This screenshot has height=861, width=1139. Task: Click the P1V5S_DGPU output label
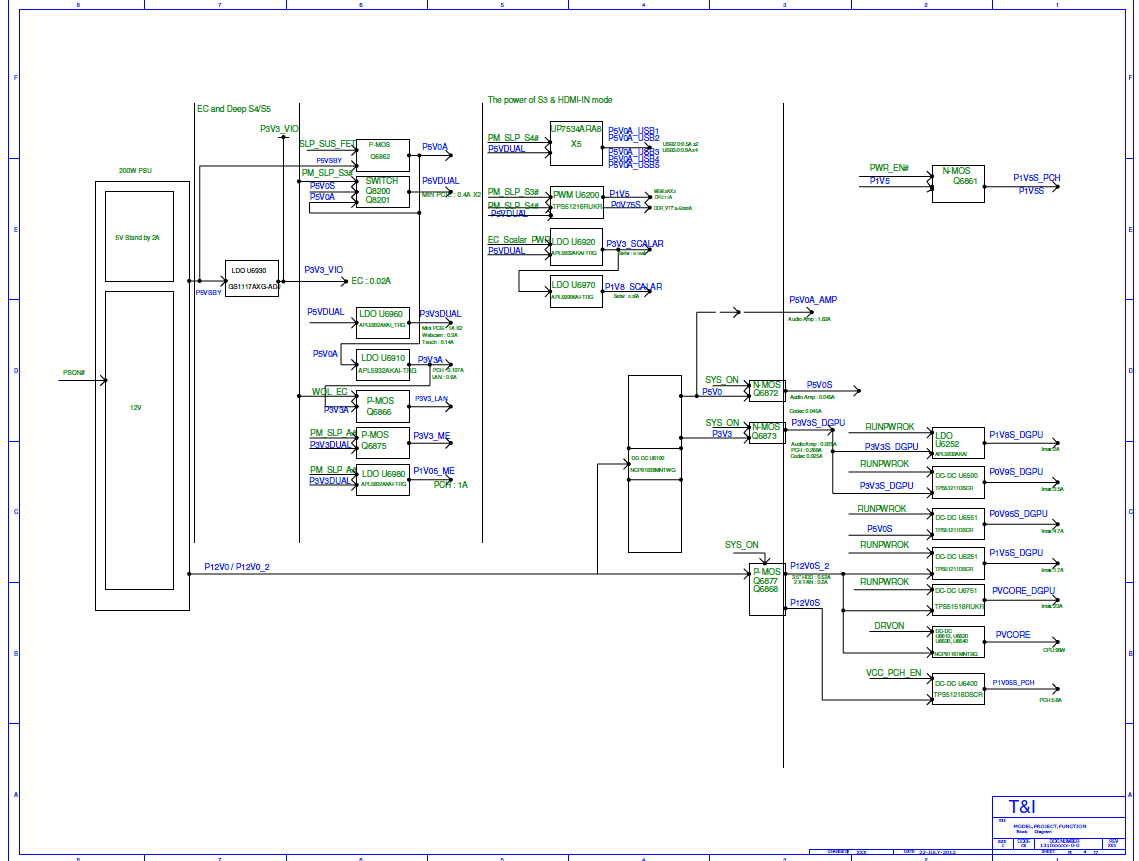pos(1016,553)
